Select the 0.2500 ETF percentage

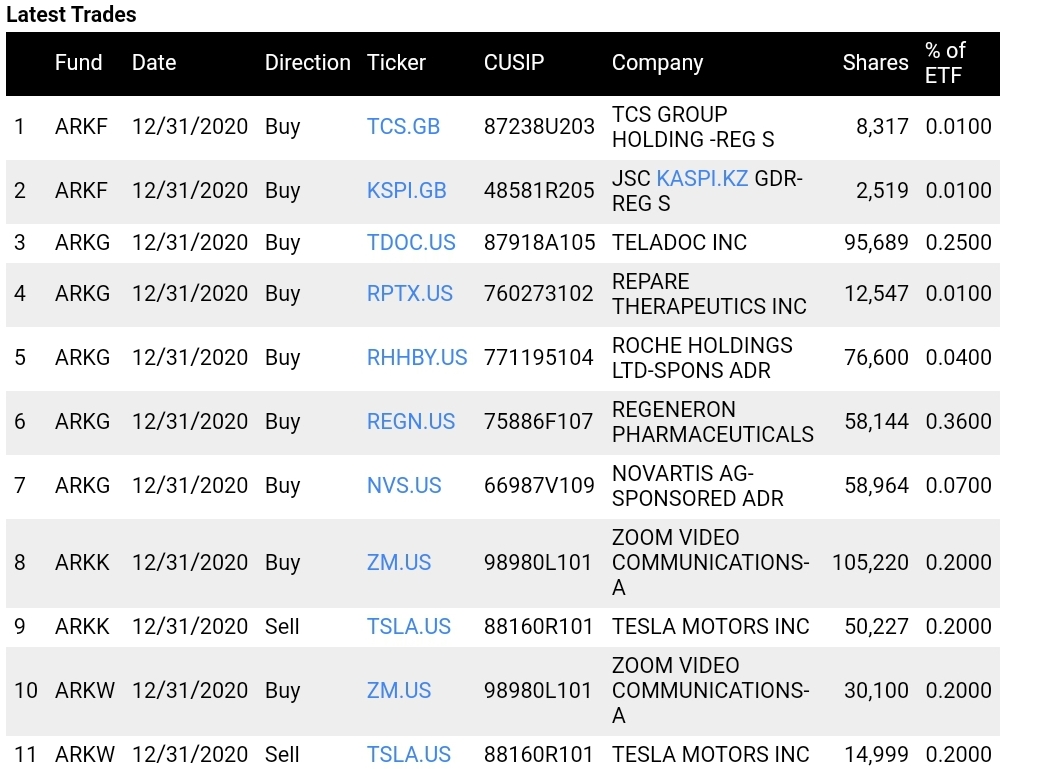tap(958, 242)
